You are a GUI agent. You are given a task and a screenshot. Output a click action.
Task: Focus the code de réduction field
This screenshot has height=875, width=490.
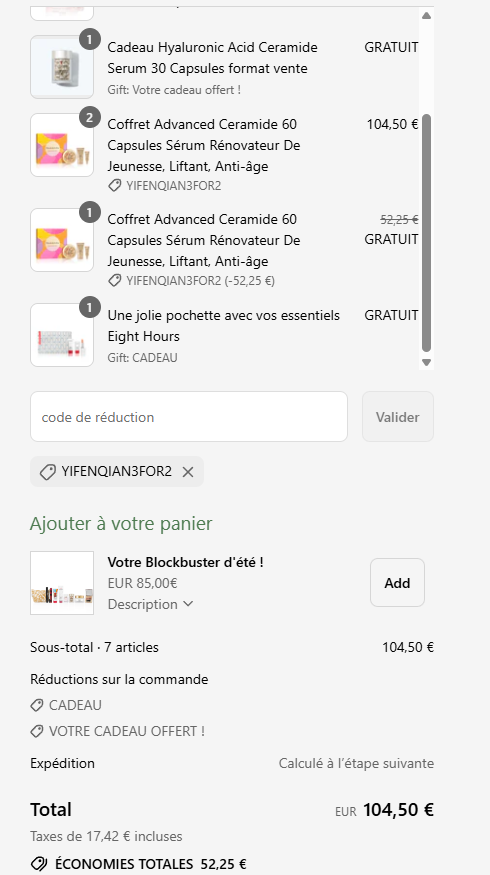tap(189, 417)
